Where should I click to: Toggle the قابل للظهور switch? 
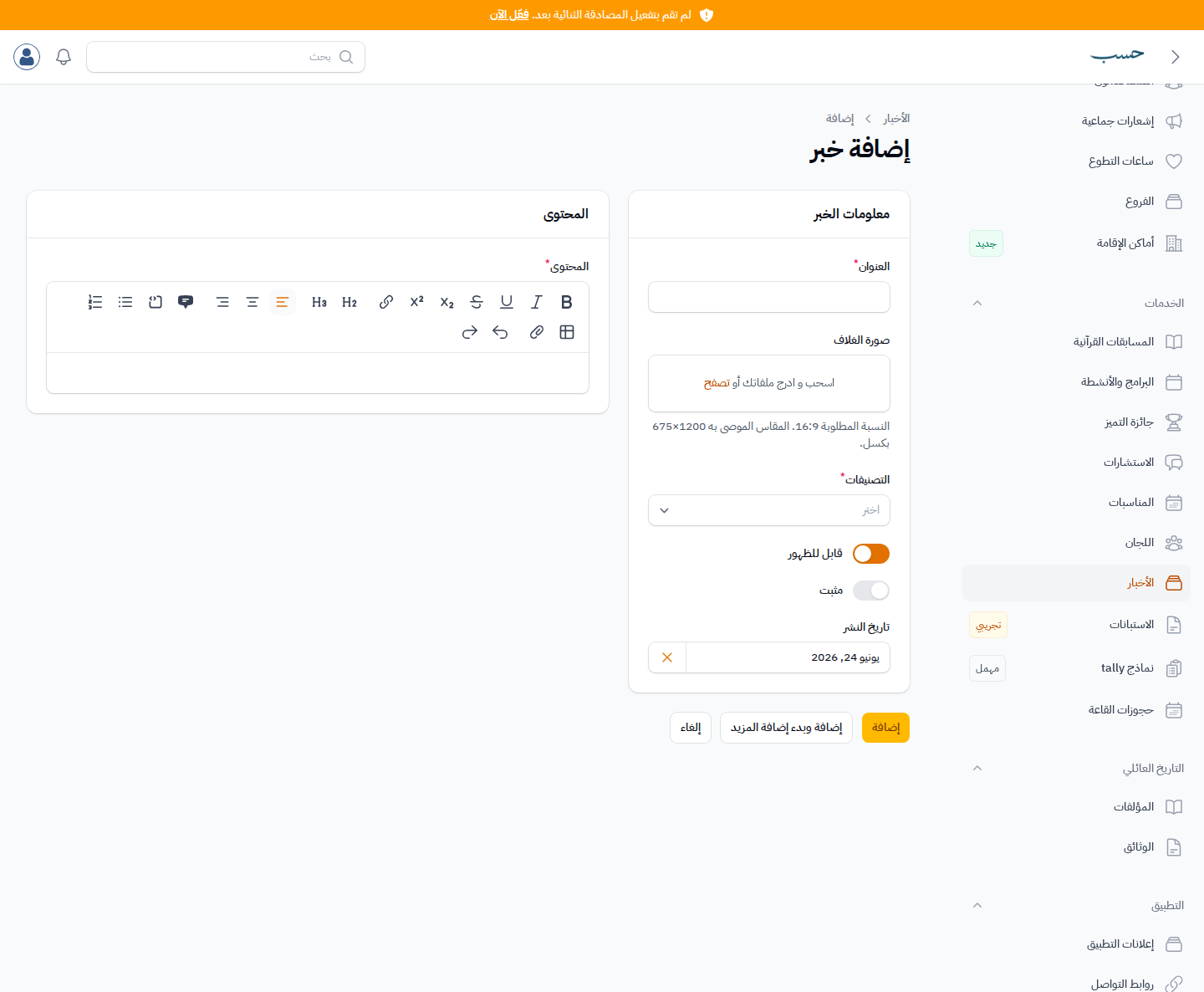tap(871, 554)
